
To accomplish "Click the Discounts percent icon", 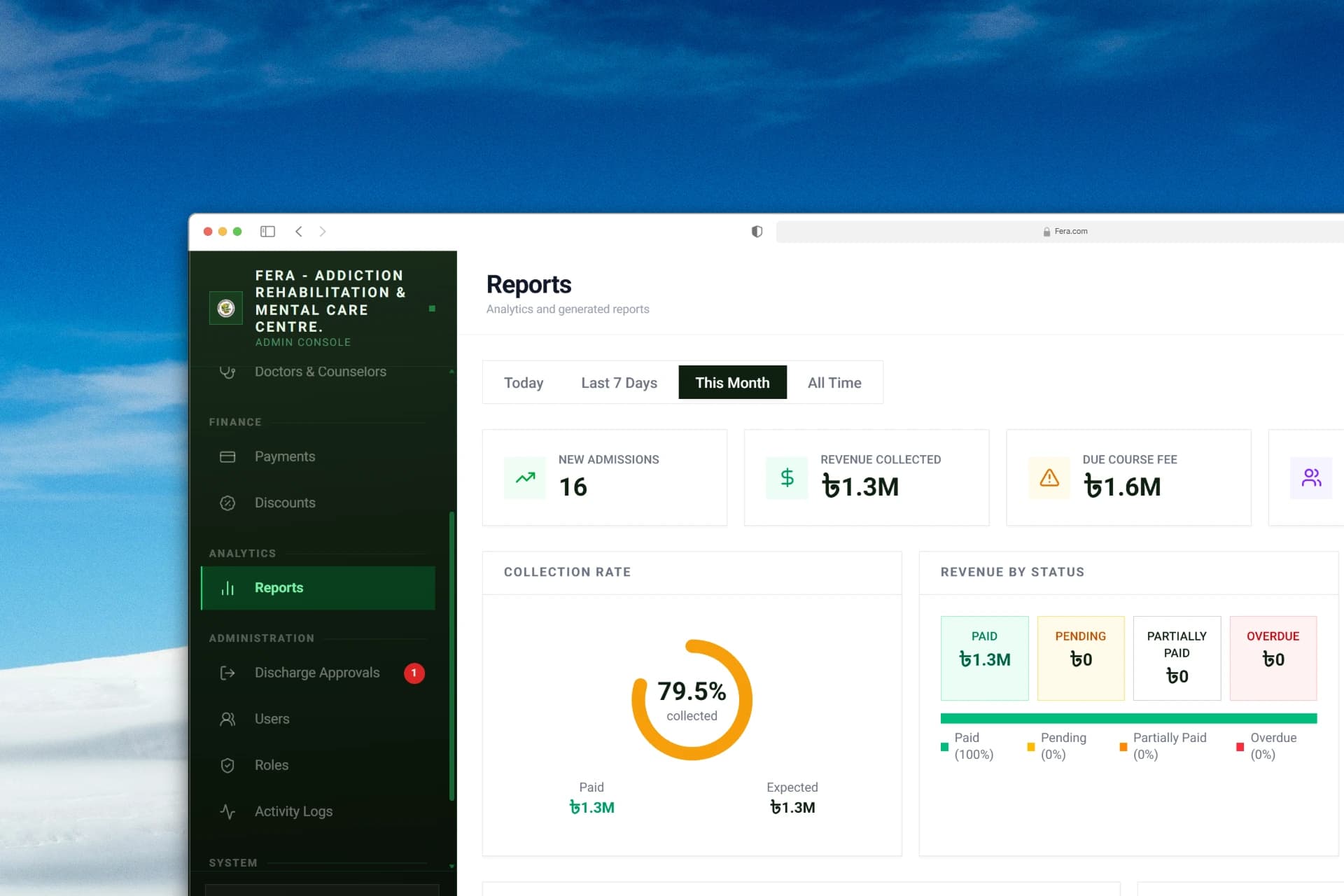I will coord(227,503).
